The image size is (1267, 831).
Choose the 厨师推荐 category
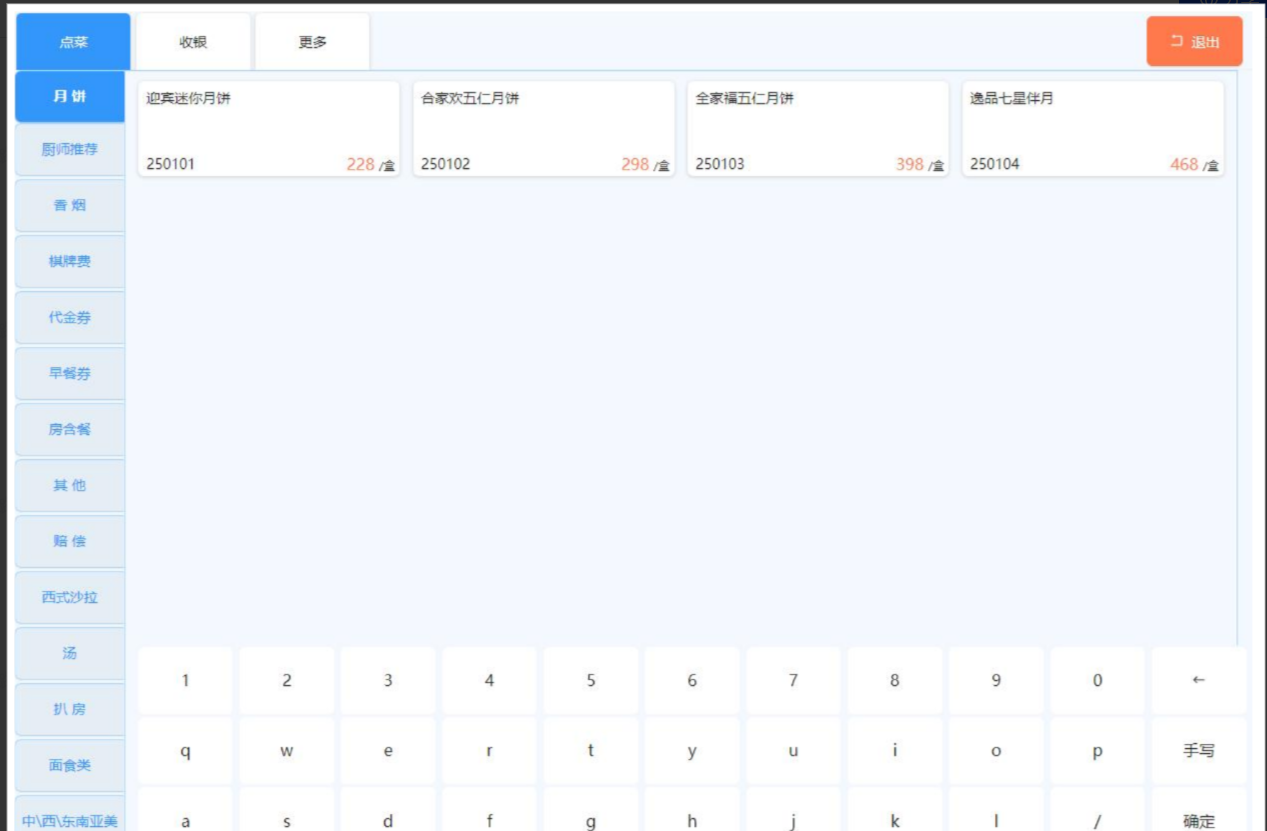pos(70,150)
